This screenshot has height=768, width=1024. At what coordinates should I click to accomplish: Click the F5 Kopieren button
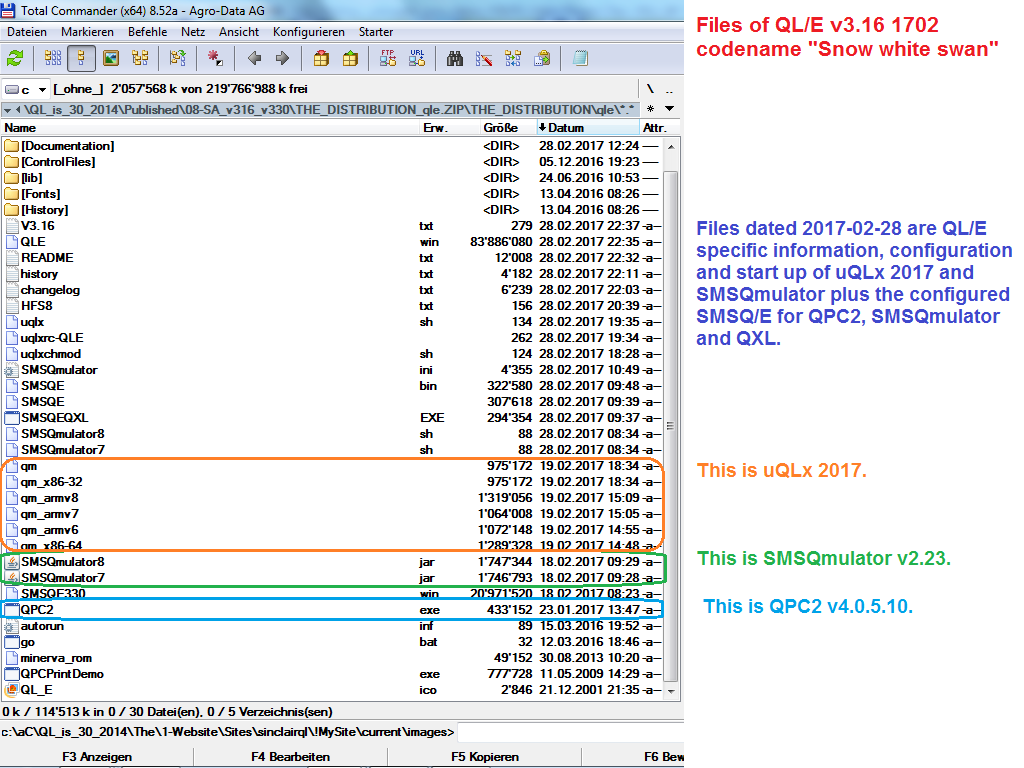click(x=485, y=757)
